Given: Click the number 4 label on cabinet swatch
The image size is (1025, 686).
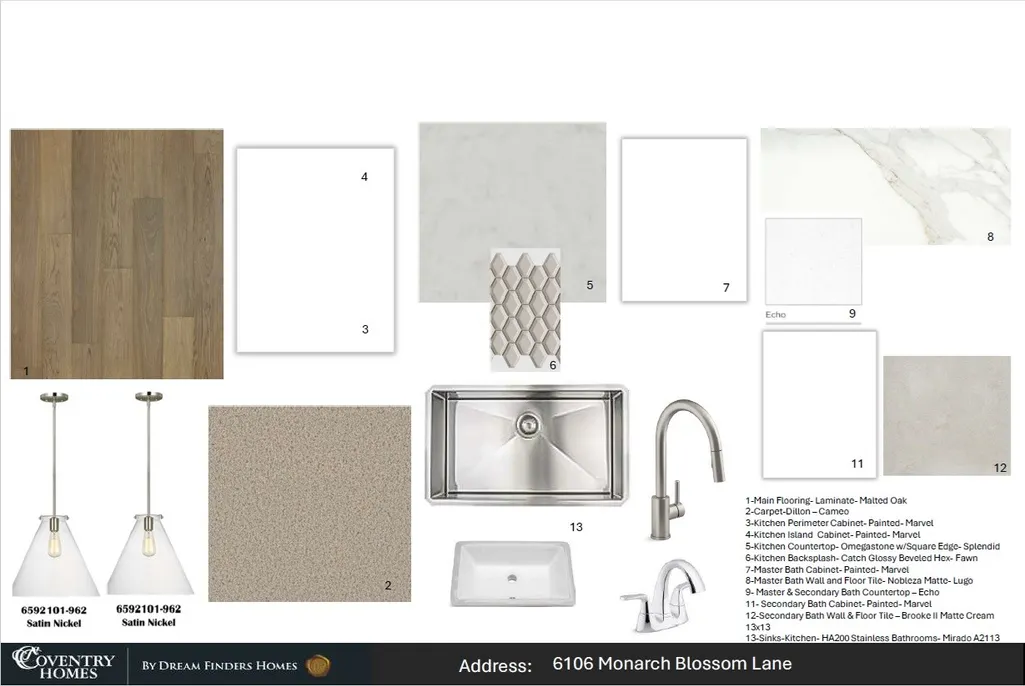Looking at the screenshot, I should 364,177.
